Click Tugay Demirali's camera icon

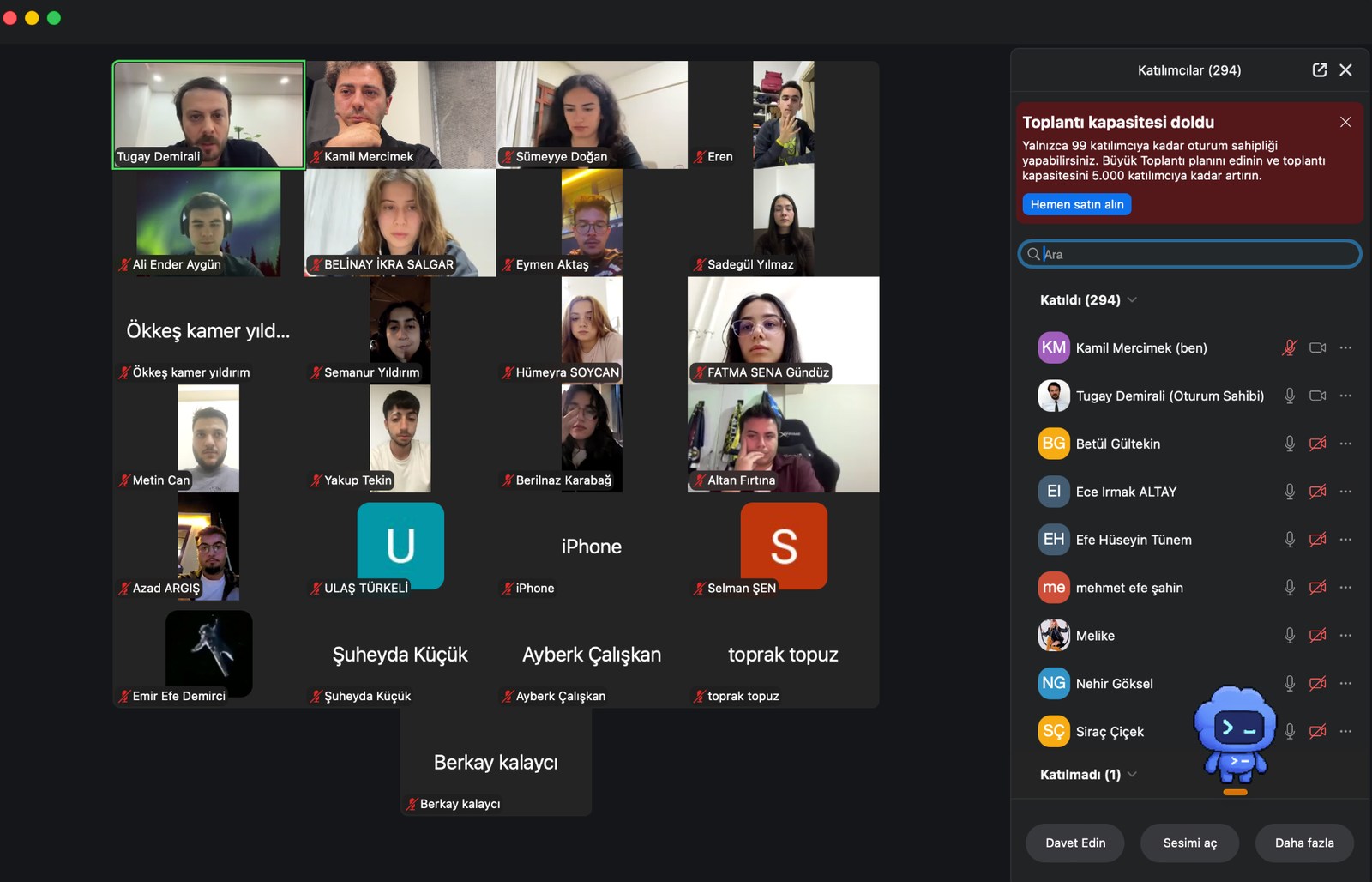coord(1318,396)
